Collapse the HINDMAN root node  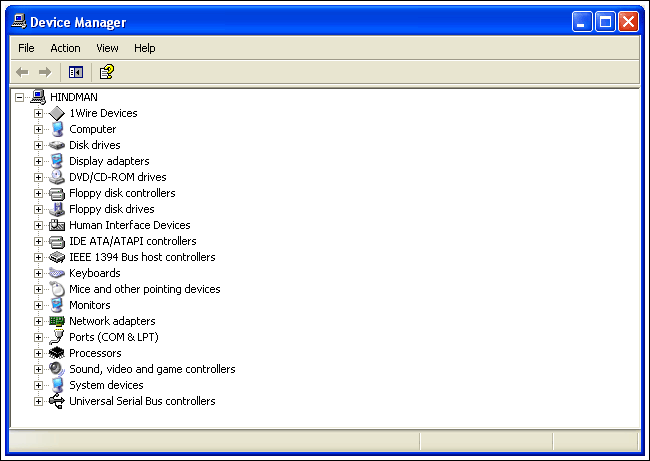19,97
